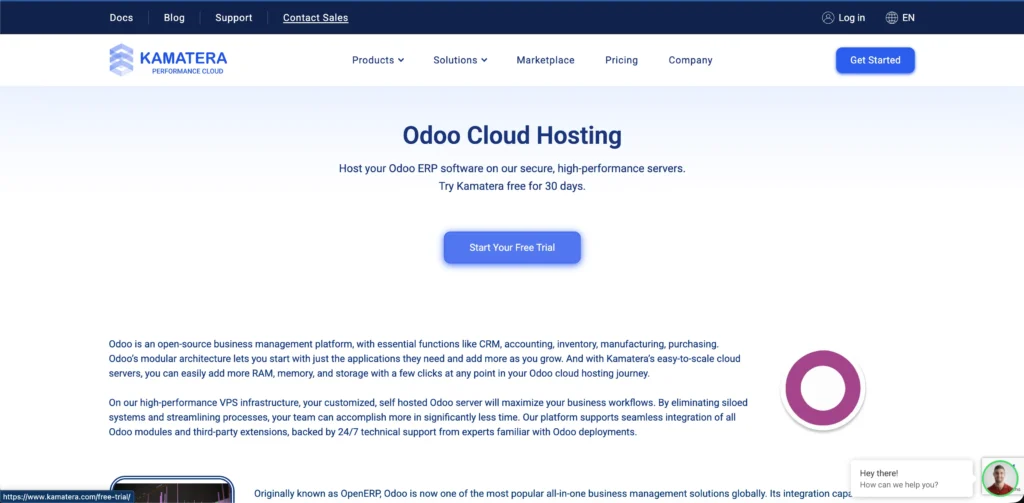Open the Company menu item
The width and height of the screenshot is (1024, 503).
coord(690,60)
